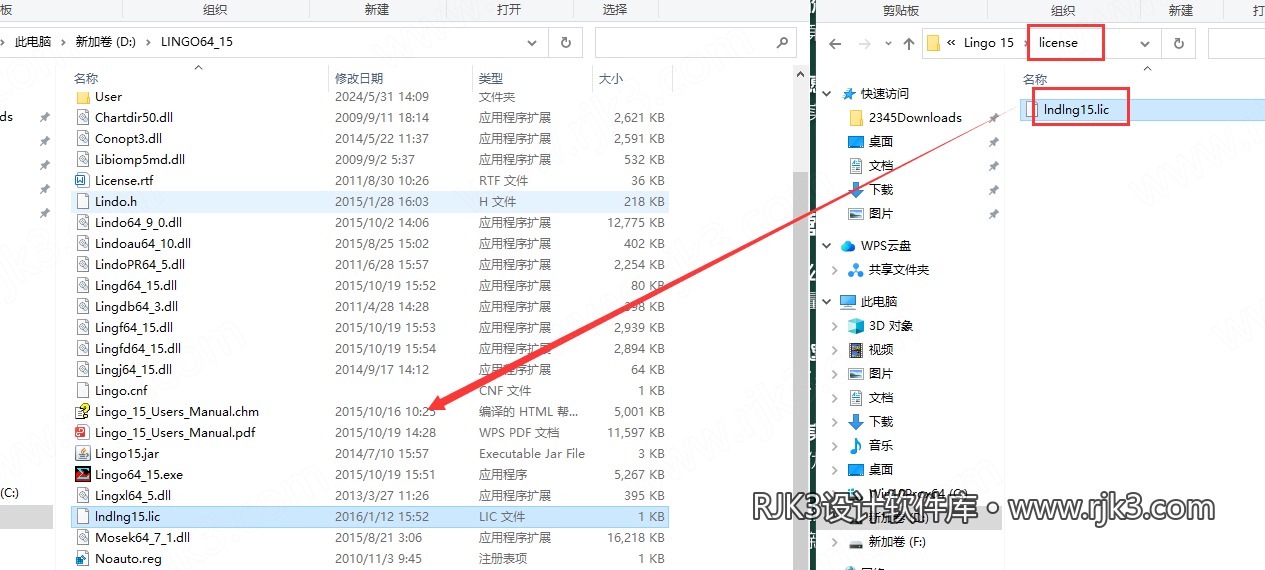The image size is (1265, 570).
Task: Click the User folder icon
Action: click(83, 97)
